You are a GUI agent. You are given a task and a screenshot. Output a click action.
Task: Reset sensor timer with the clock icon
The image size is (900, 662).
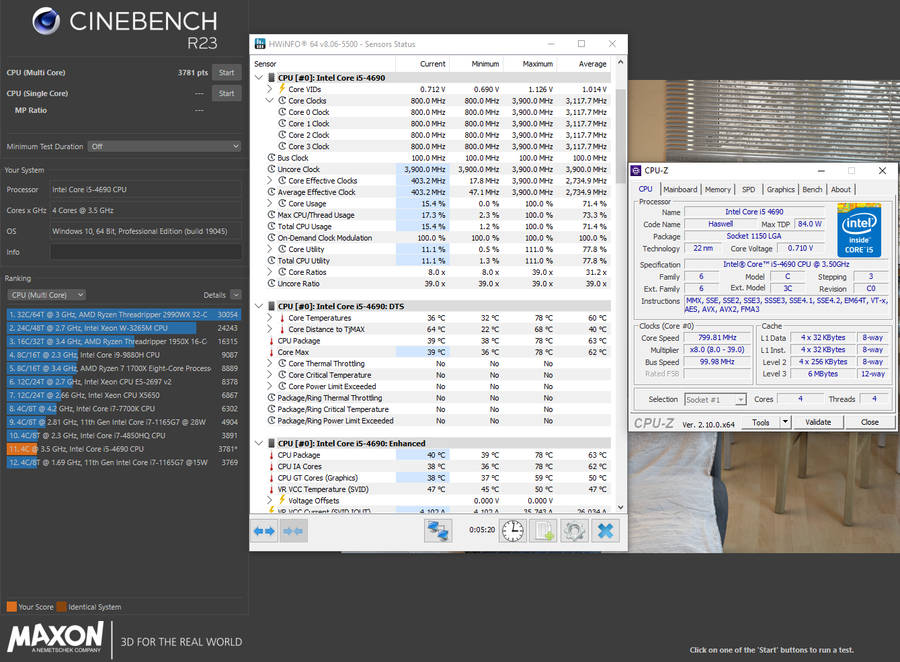click(512, 531)
